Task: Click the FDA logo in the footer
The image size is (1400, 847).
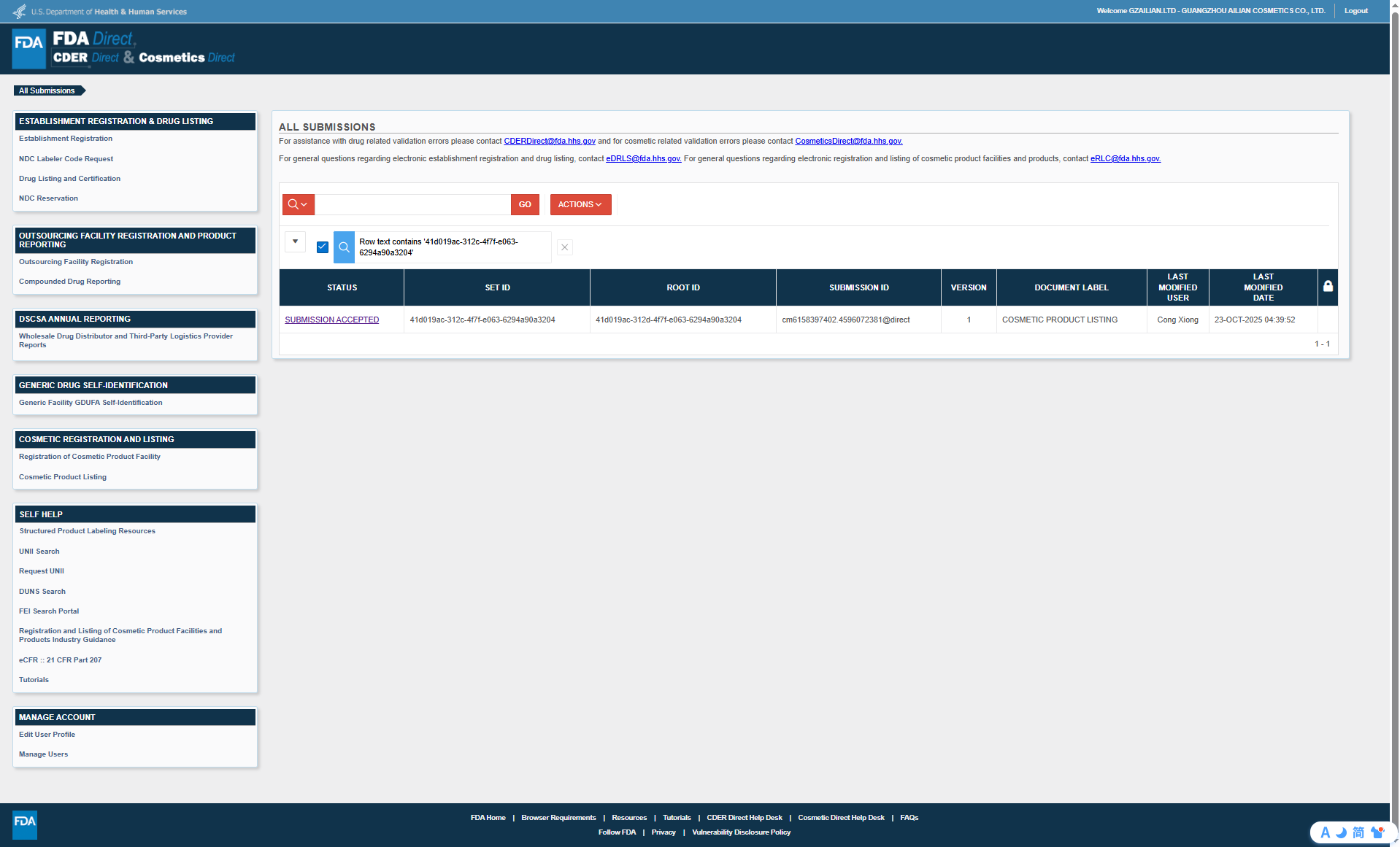Action: (25, 824)
